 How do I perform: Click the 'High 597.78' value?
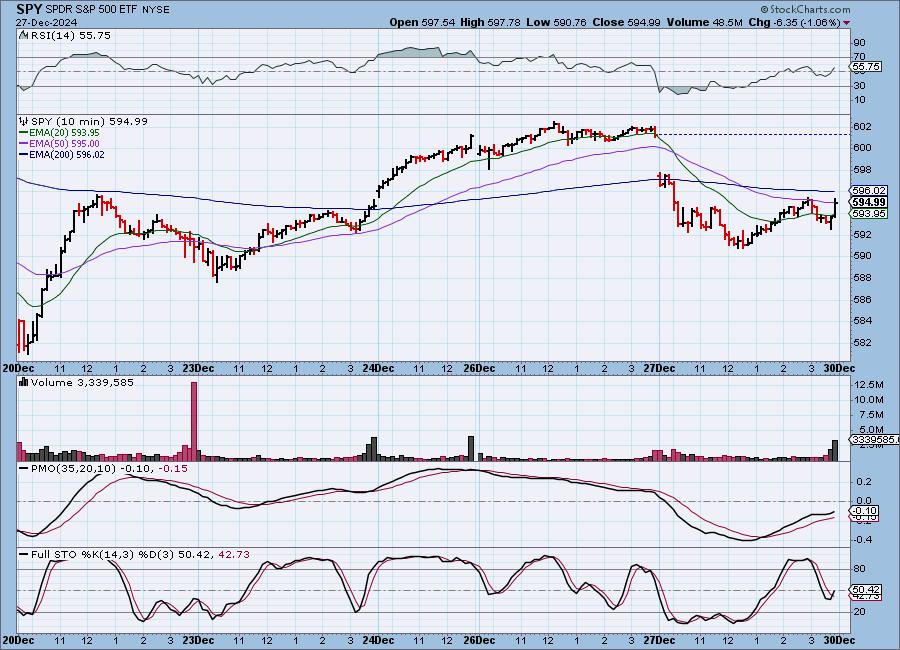coord(490,22)
